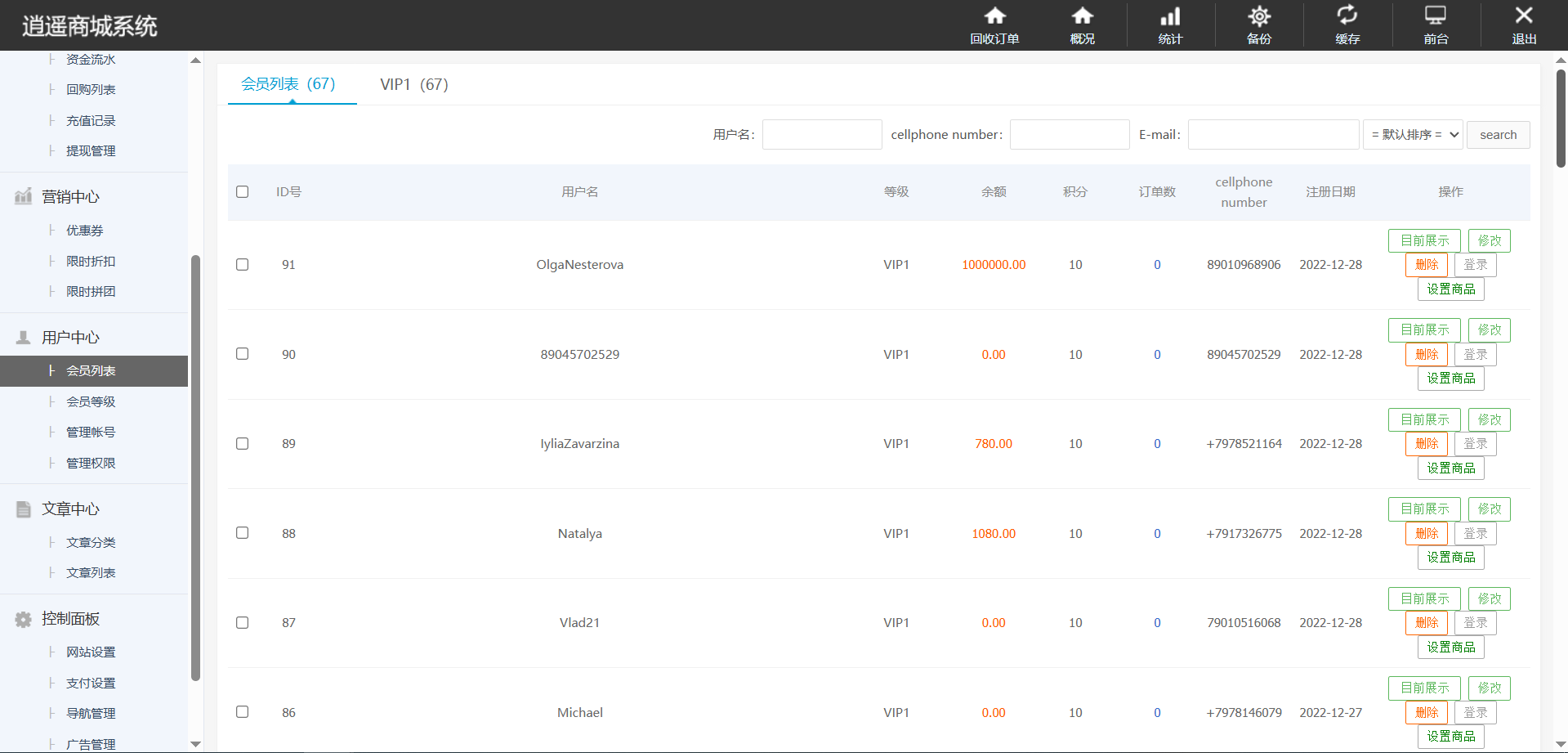Viewport: 1568px width, 753px height.
Task: Check the box for user OlgaNesterova
Action: [x=243, y=265]
